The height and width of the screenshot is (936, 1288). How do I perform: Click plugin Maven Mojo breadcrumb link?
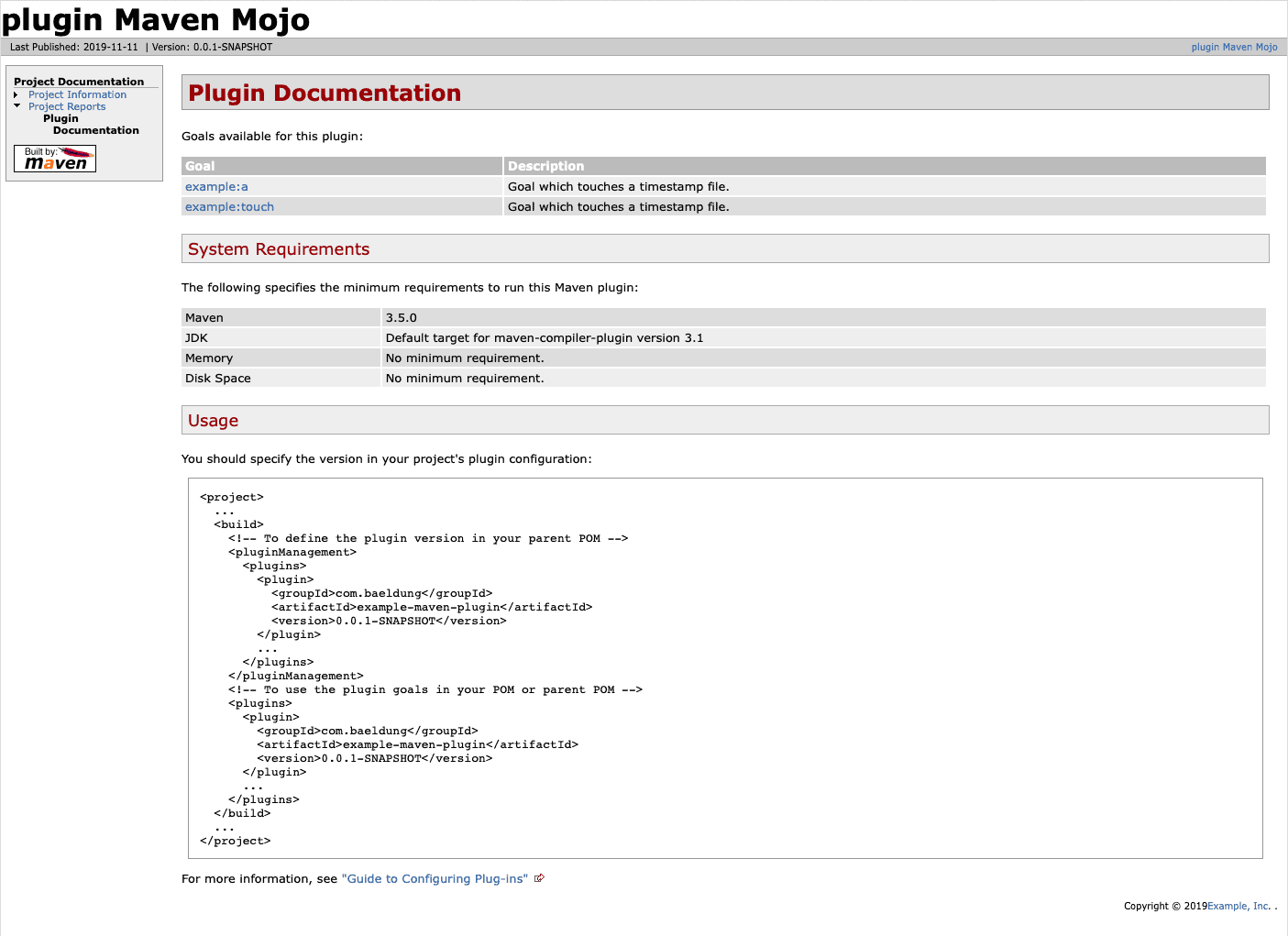(1234, 47)
